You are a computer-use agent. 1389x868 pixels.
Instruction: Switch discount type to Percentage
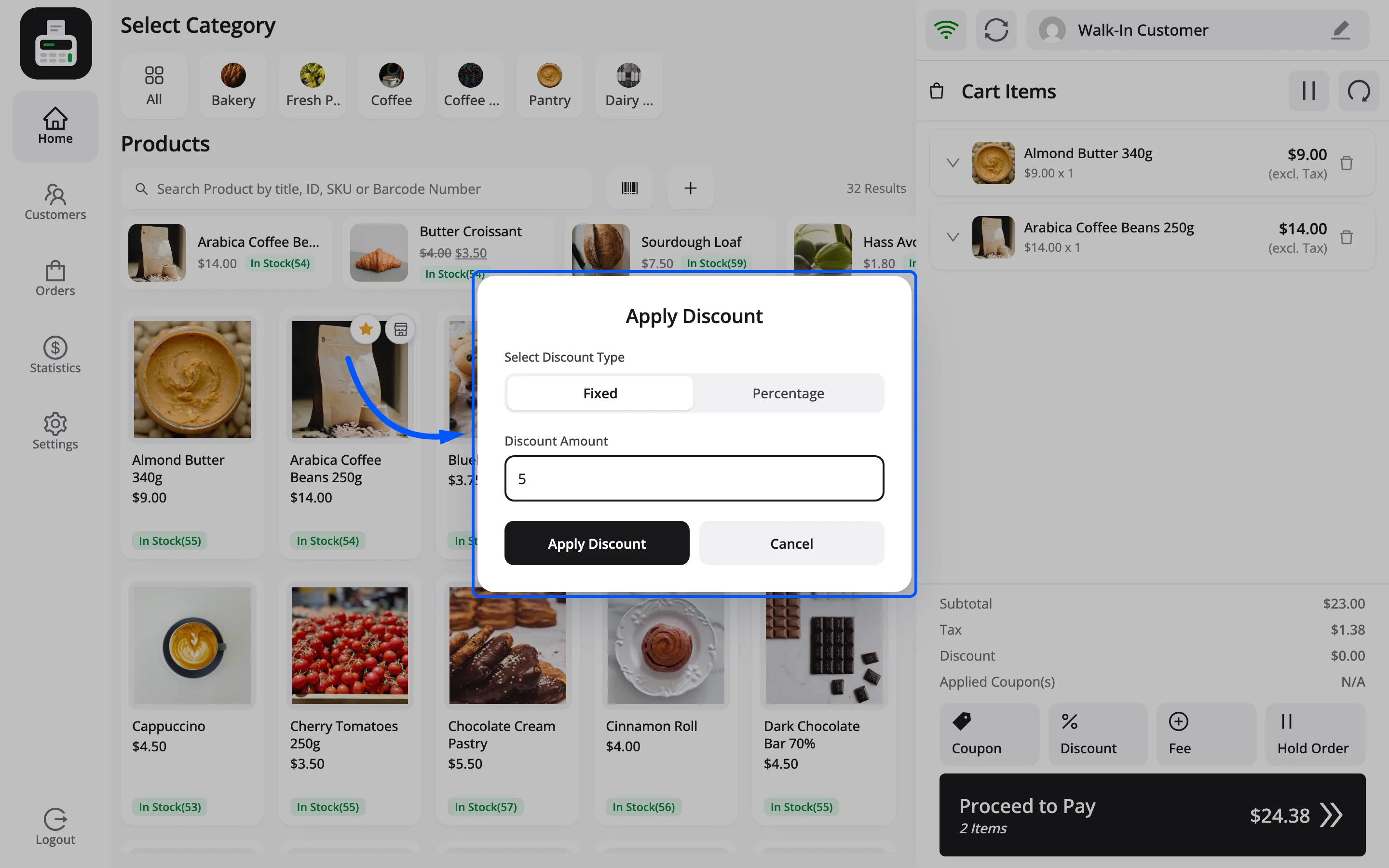788,393
